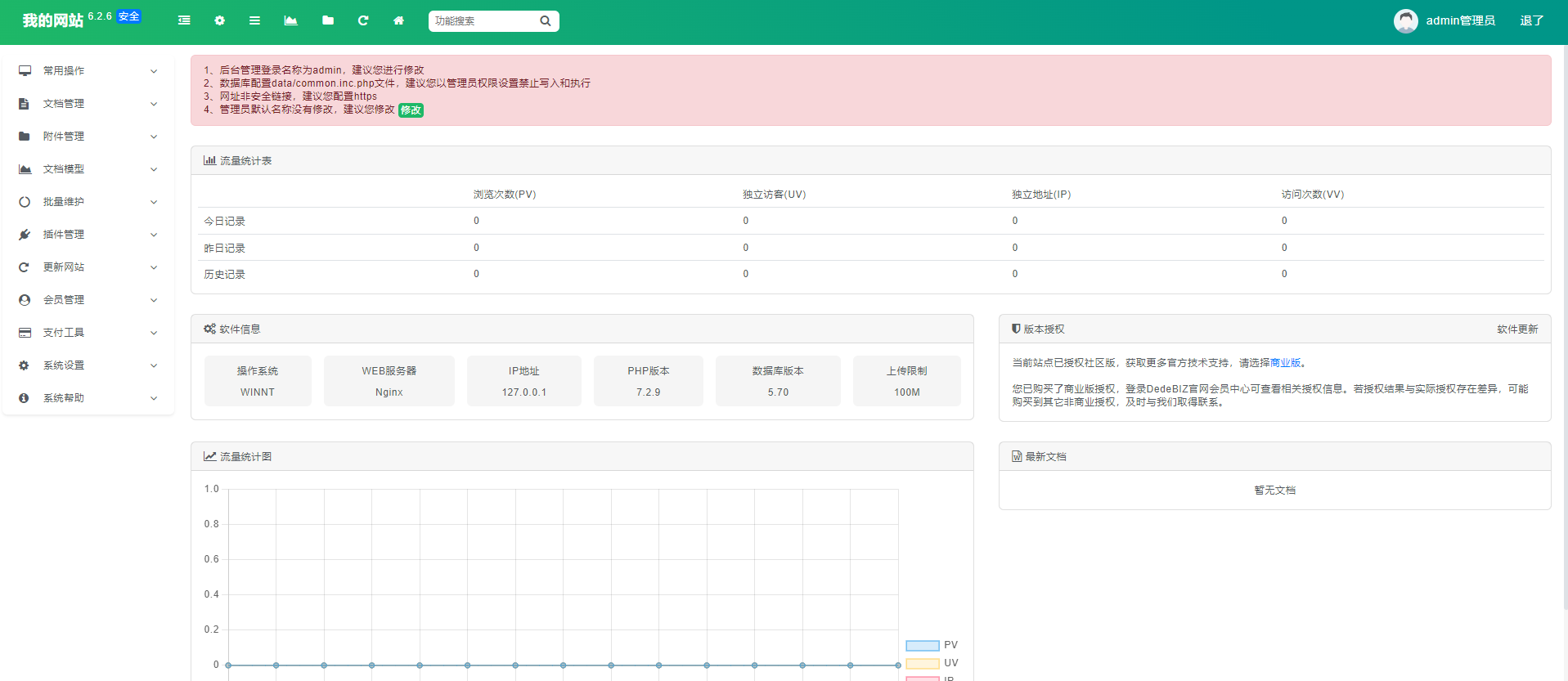The image size is (1568, 681).
Task: Click the admin avatar picture
Action: tap(1405, 21)
